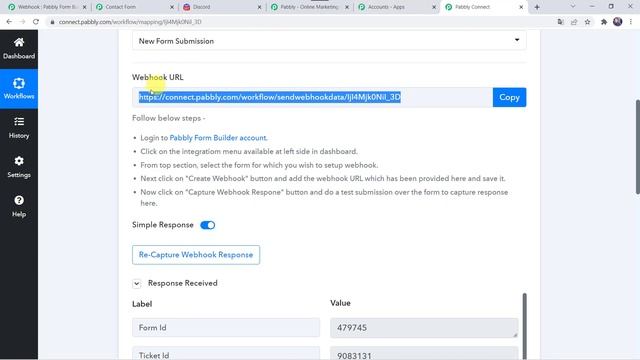Click the page vertical scrollbar
This screenshot has width=640, height=360.
[x=637, y=147]
